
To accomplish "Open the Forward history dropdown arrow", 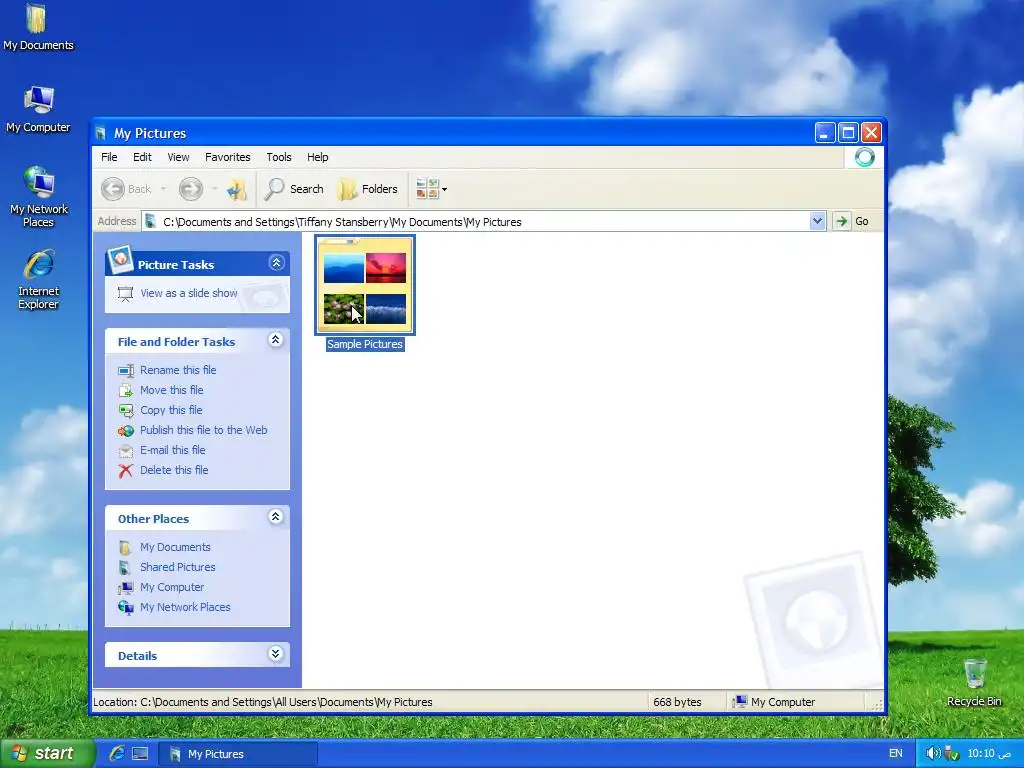I will coord(214,189).
